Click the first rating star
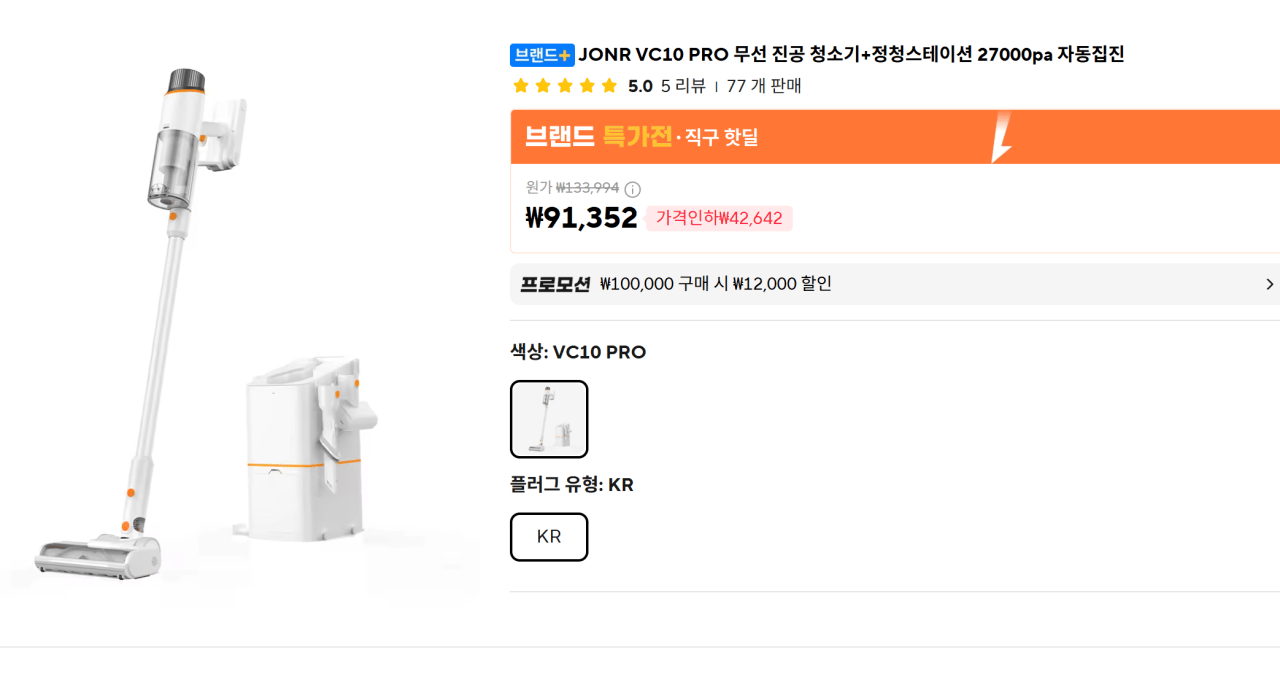This screenshot has width=1280, height=685. tap(520, 86)
